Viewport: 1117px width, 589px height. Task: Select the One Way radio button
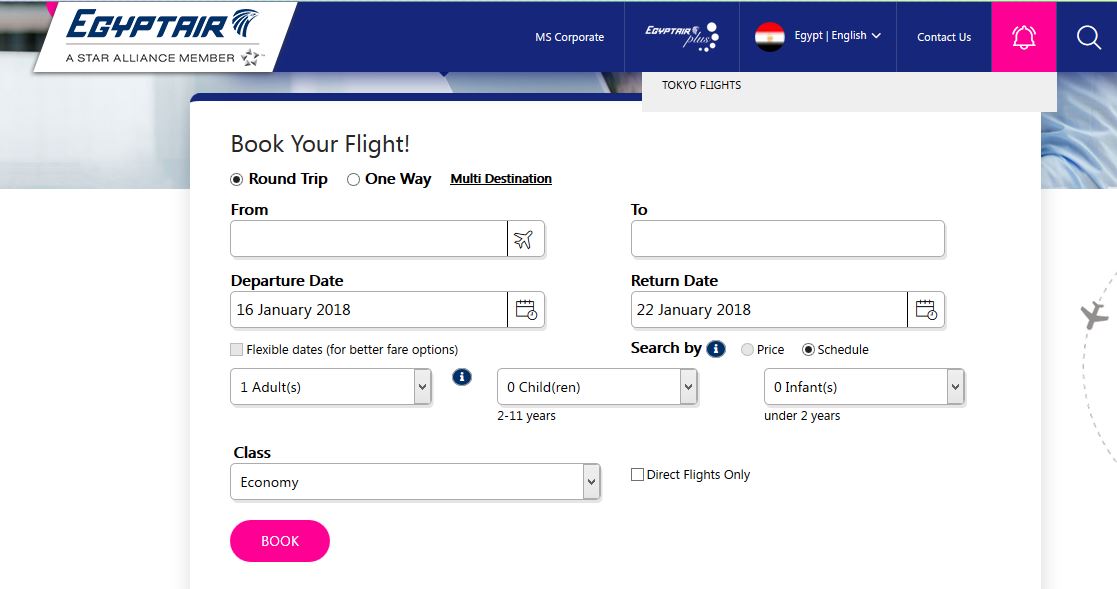coord(354,180)
